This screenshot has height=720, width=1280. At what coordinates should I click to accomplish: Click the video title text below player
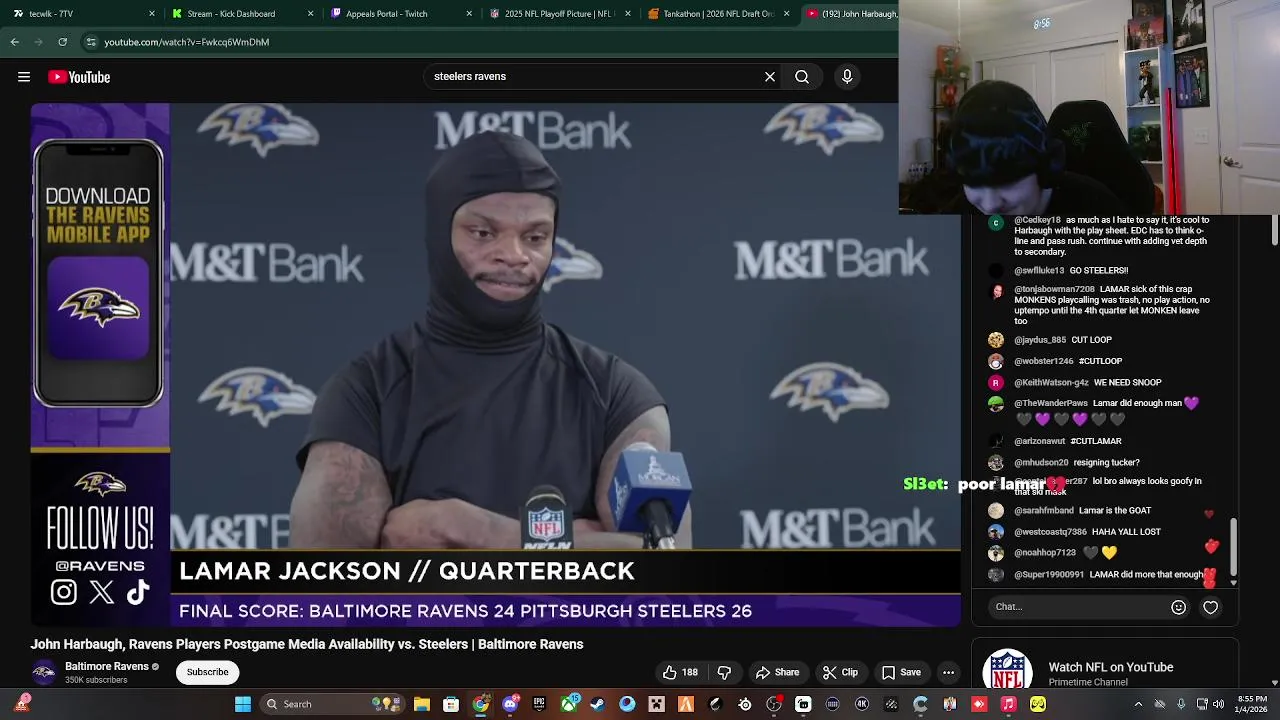tap(307, 644)
